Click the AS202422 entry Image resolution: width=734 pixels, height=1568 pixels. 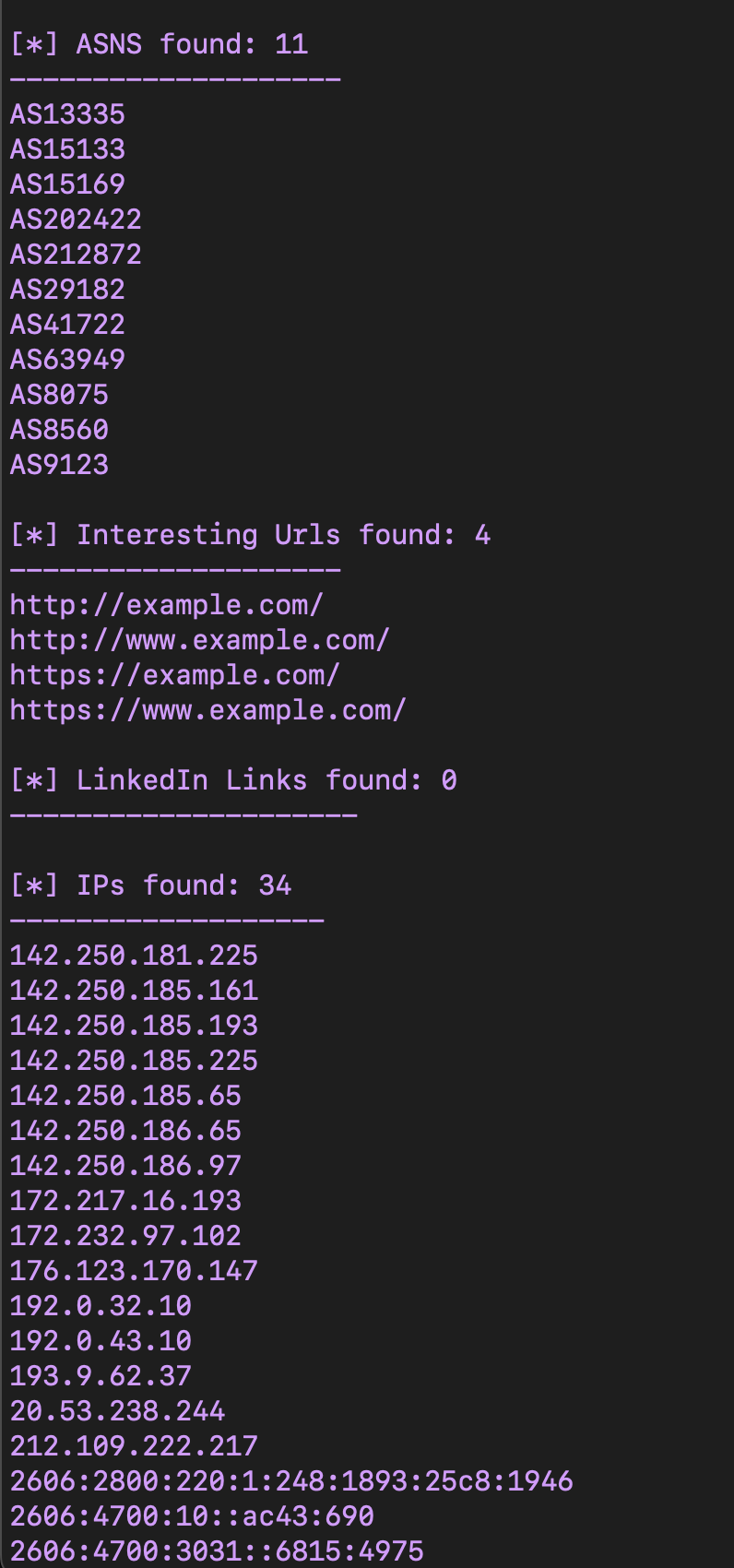click(x=76, y=220)
